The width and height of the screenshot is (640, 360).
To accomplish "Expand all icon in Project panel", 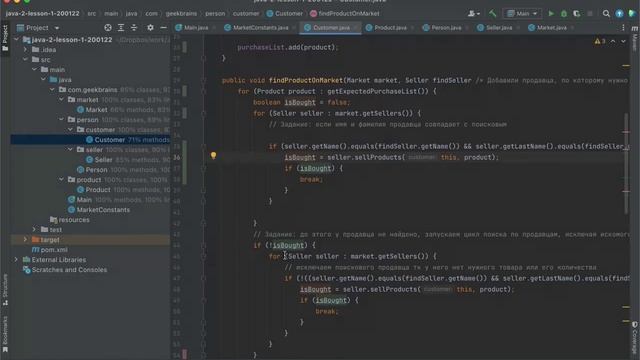I will [x=121, y=27].
